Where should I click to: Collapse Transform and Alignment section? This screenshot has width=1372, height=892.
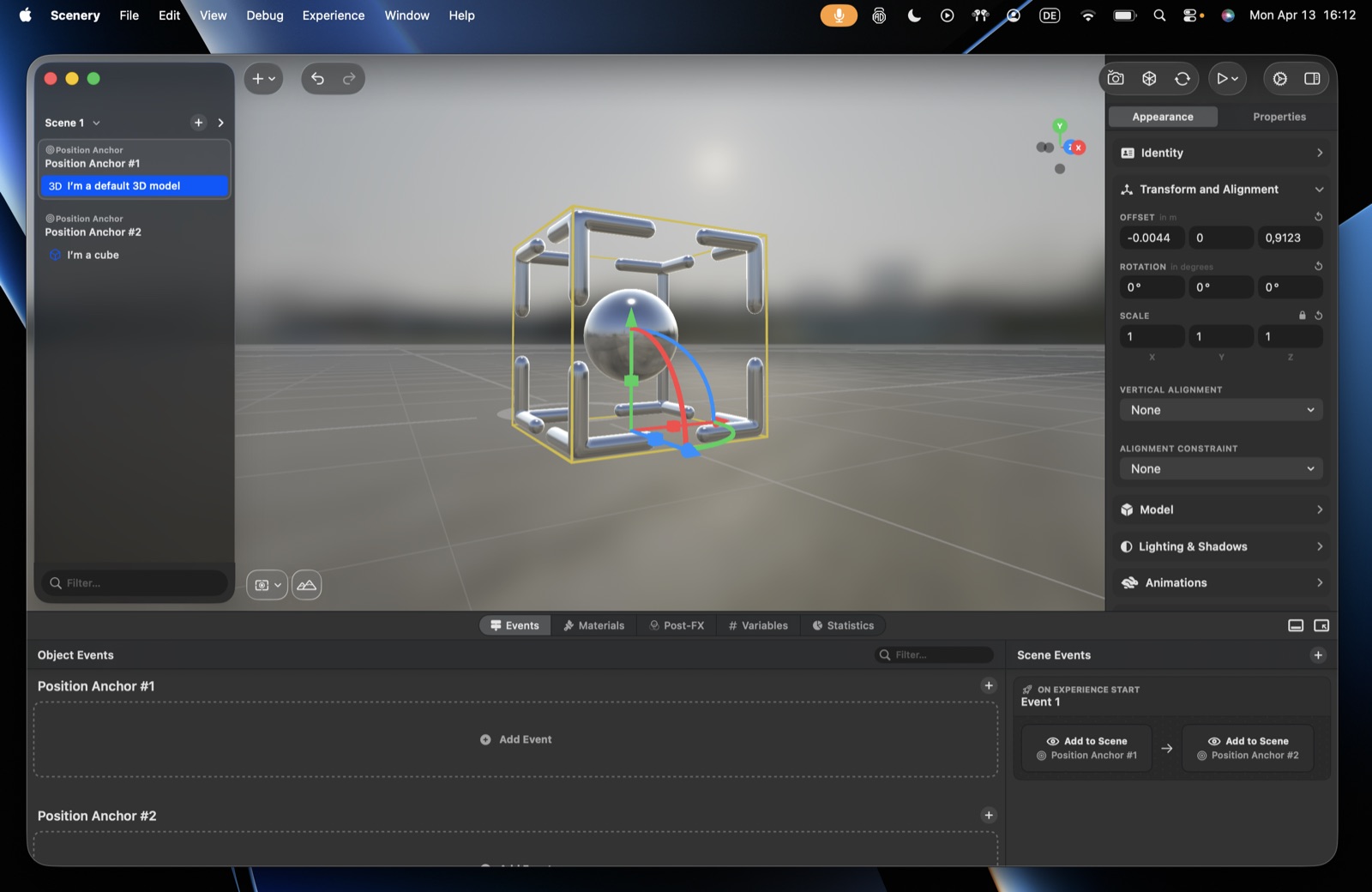pyautogui.click(x=1221, y=190)
